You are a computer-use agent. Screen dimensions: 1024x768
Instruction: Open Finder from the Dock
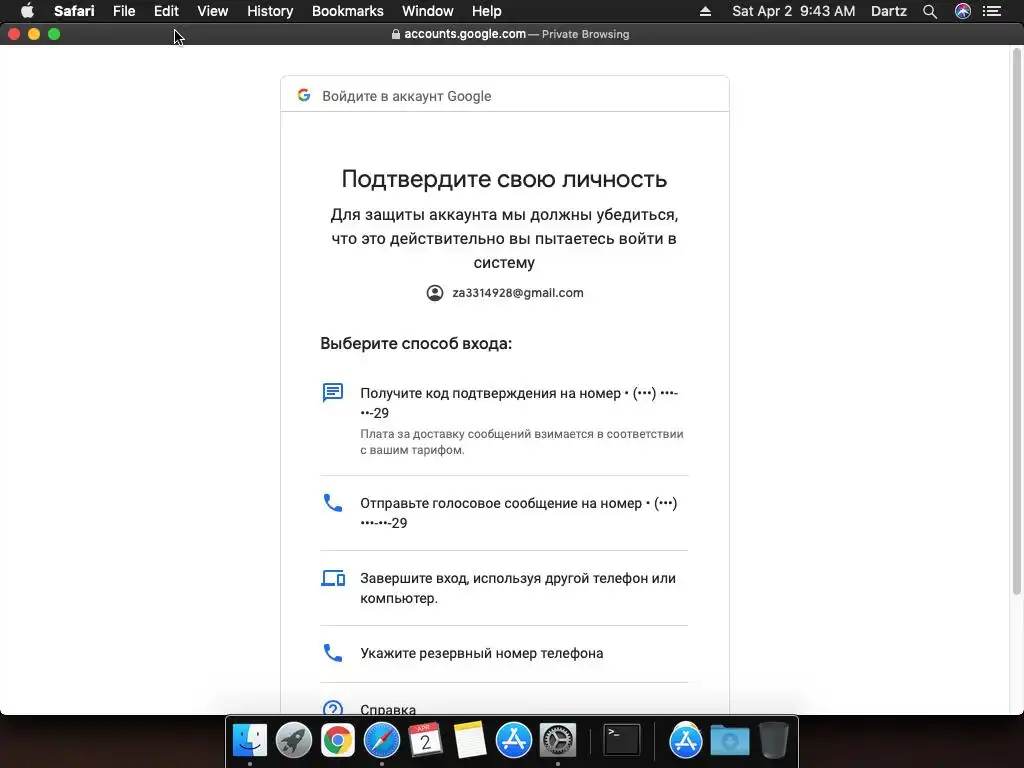click(250, 741)
